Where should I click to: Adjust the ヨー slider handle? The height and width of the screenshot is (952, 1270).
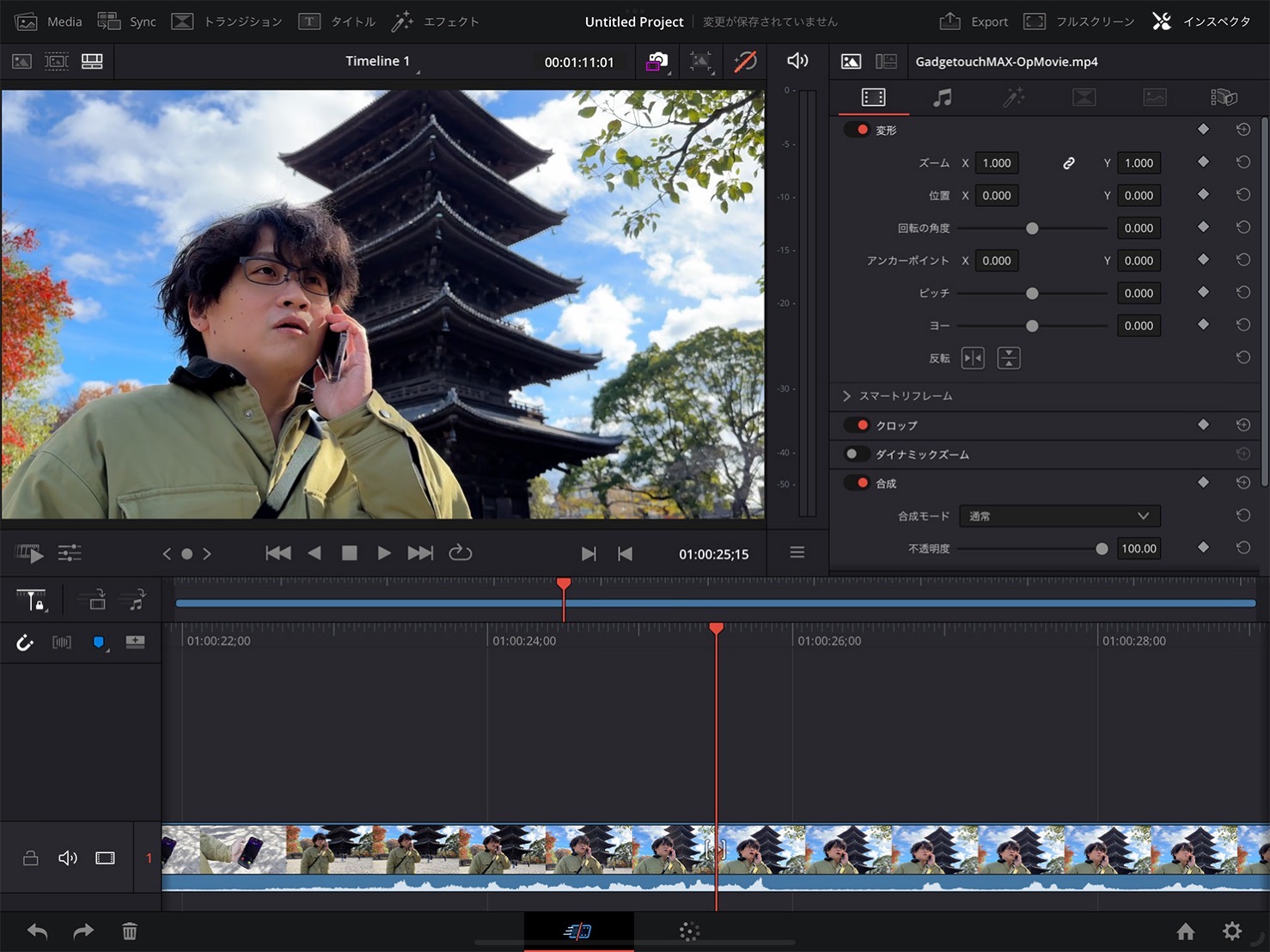pyautogui.click(x=1032, y=326)
